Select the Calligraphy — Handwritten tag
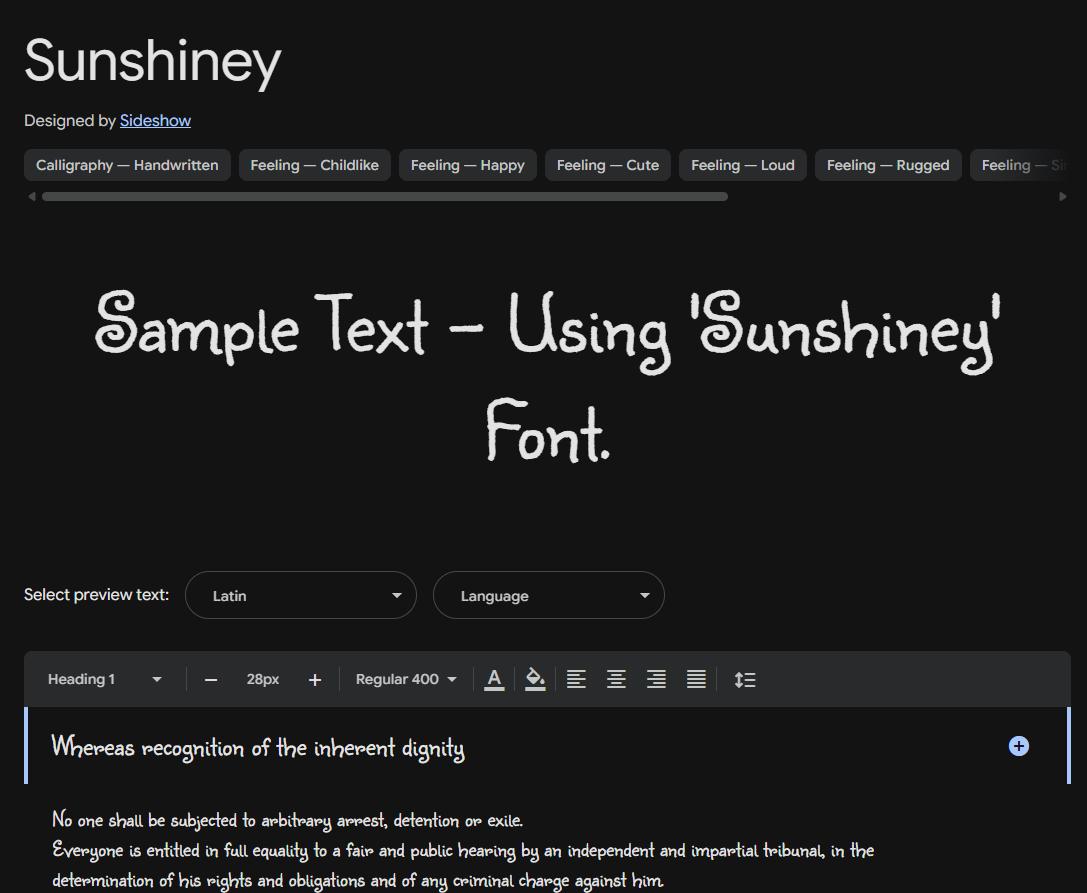The height and width of the screenshot is (893, 1087). point(127,165)
